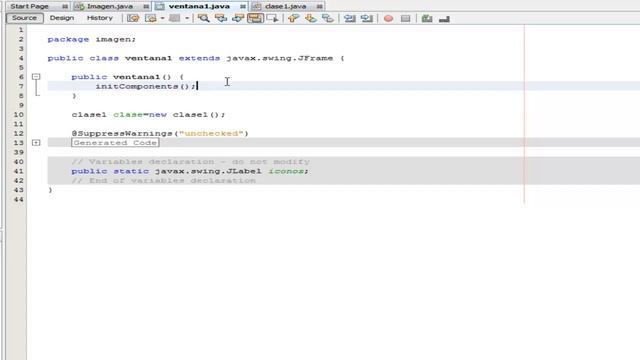The image size is (640, 360).
Task: Click 'public ventana1()' constructor declaration
Action: pos(121,77)
